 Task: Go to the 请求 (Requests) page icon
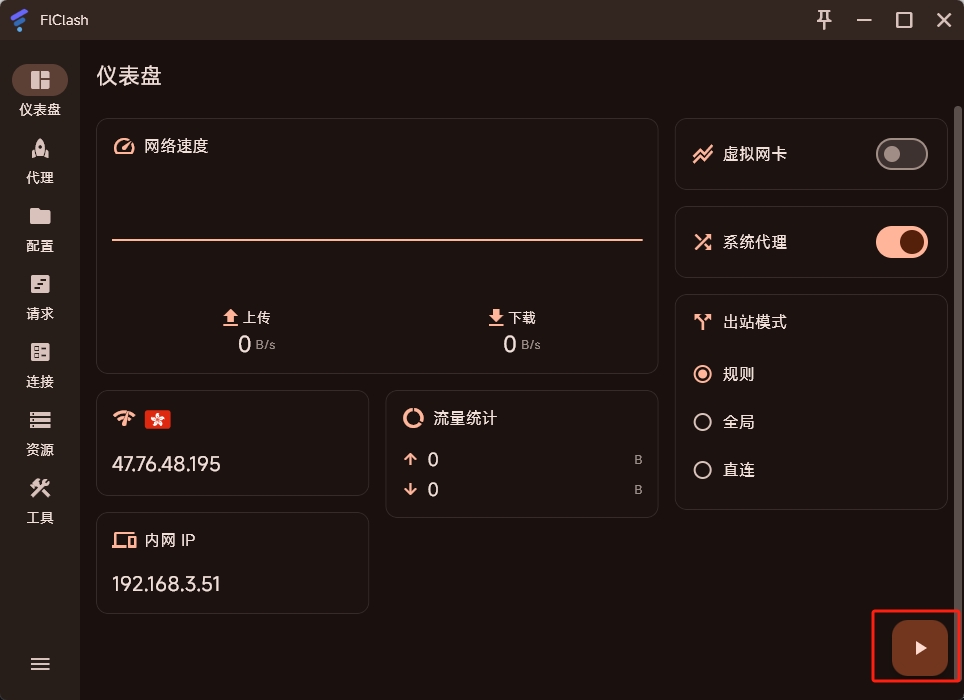pyautogui.click(x=40, y=285)
